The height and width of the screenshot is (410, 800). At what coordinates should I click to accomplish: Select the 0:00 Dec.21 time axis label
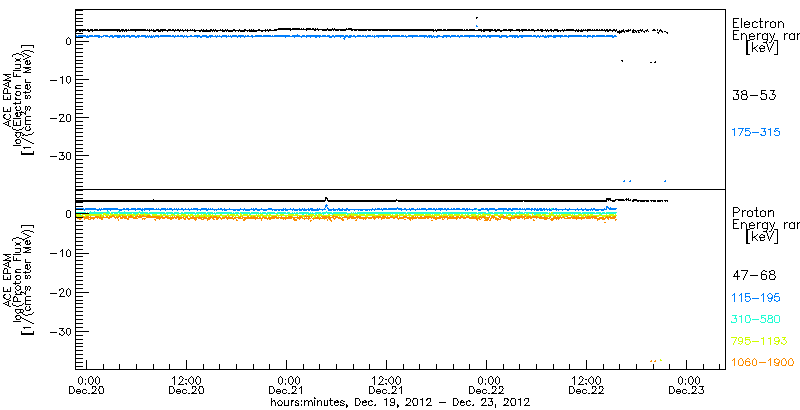coord(287,385)
